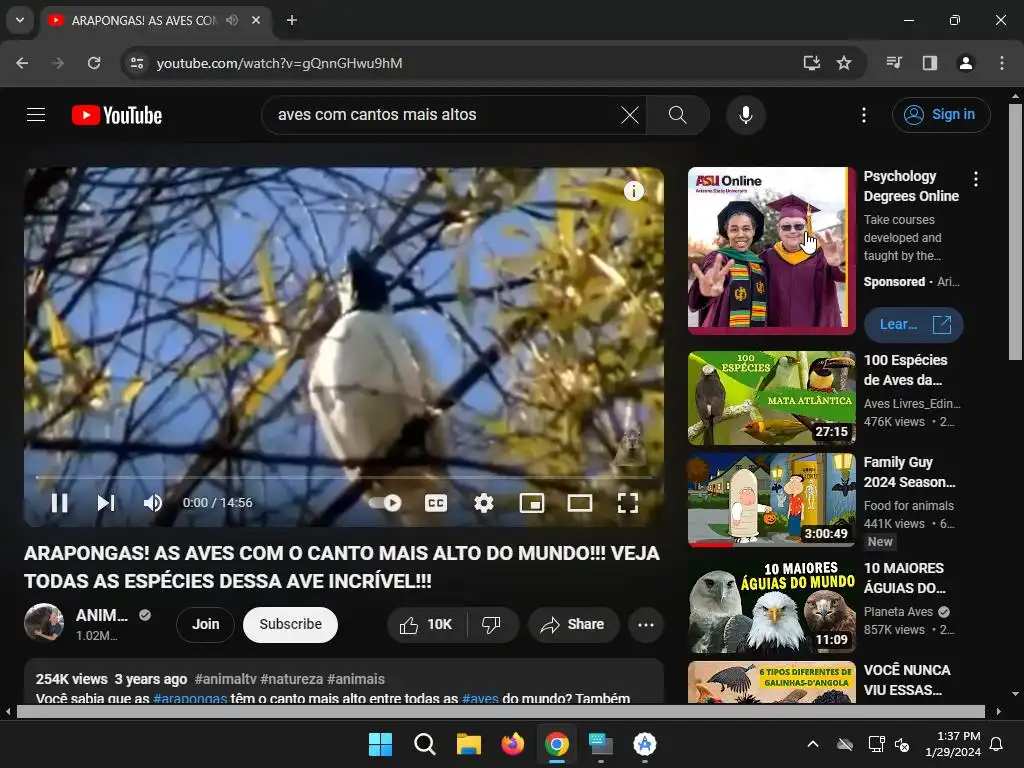Enable the miniplayer mode
This screenshot has width=1024, height=768.
[x=532, y=503]
